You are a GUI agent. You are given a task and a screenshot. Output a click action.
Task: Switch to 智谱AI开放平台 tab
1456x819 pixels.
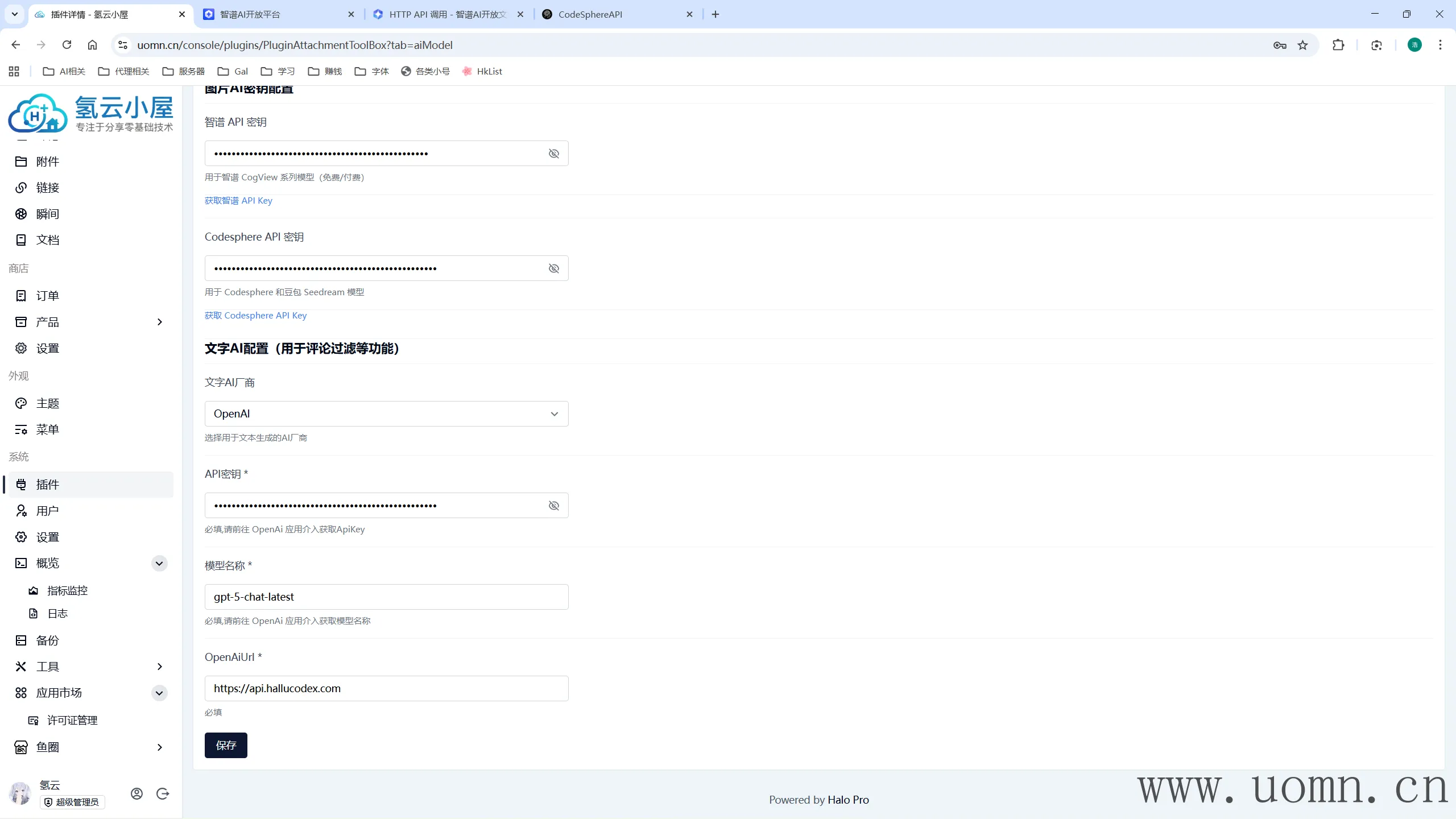pos(250,14)
